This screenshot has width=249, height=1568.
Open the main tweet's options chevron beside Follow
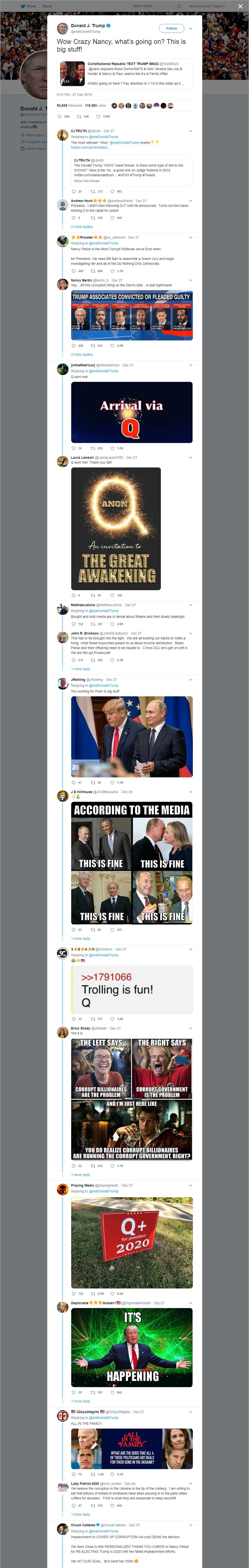pos(191,28)
